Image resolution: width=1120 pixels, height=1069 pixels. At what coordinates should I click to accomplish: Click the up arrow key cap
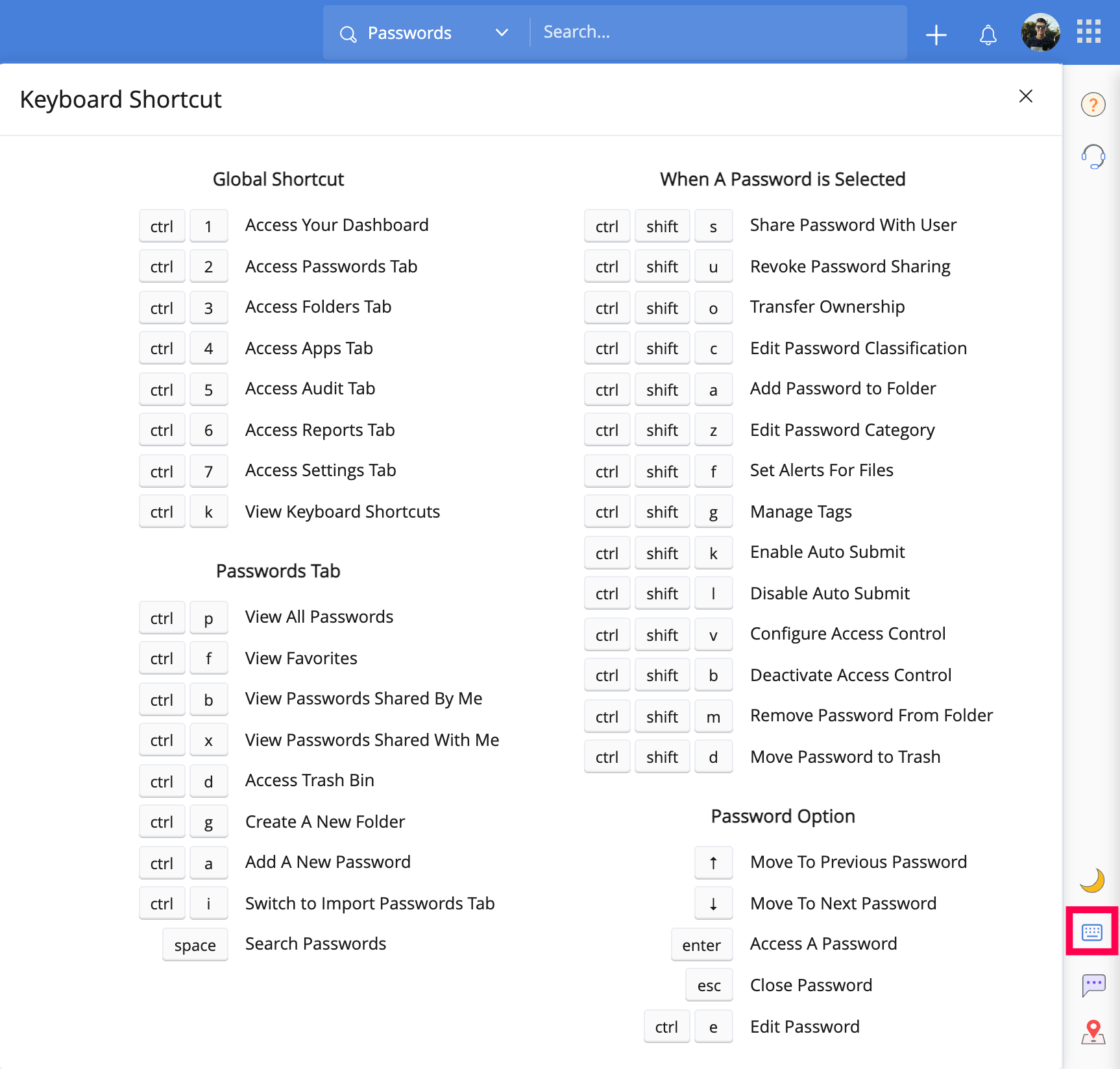point(713,863)
